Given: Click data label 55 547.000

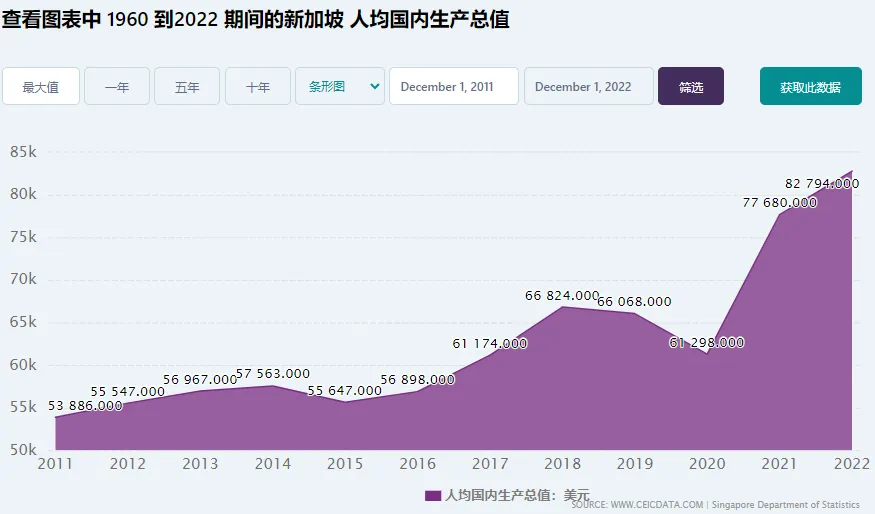Looking at the screenshot, I should (x=128, y=392).
